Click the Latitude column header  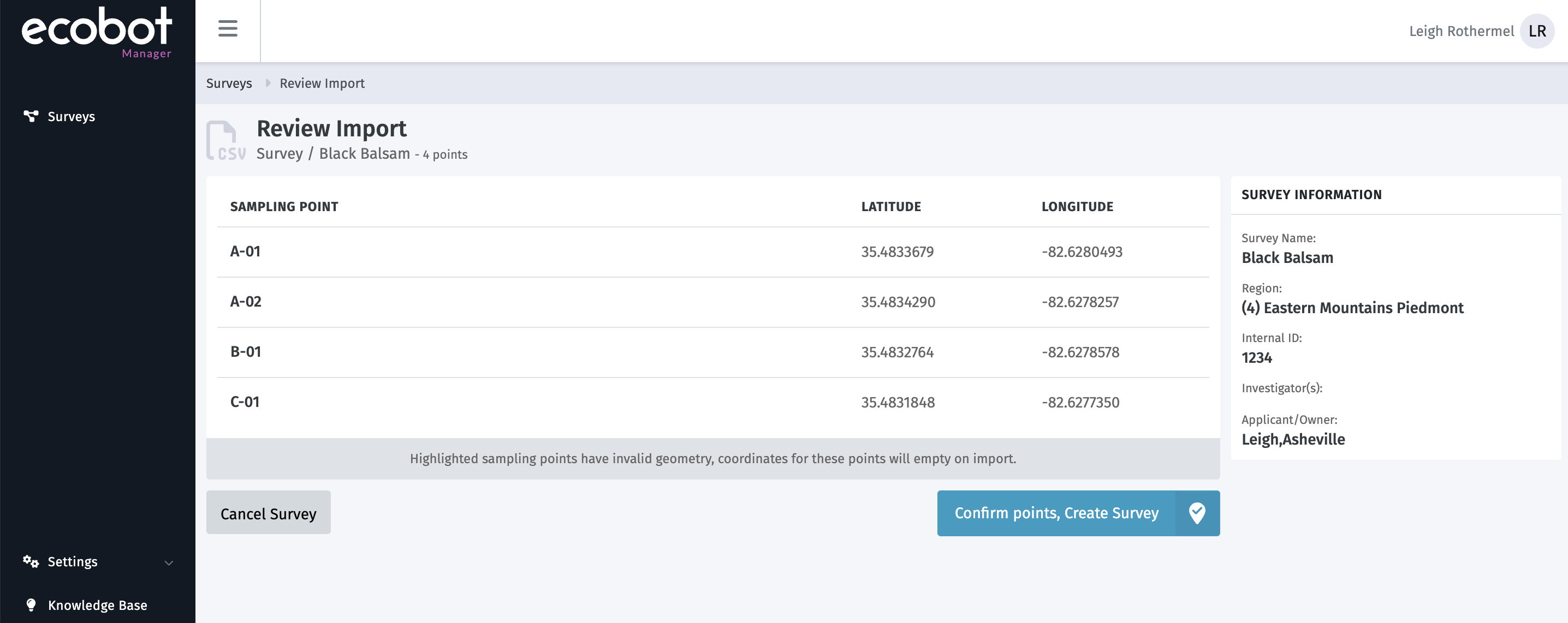point(890,206)
